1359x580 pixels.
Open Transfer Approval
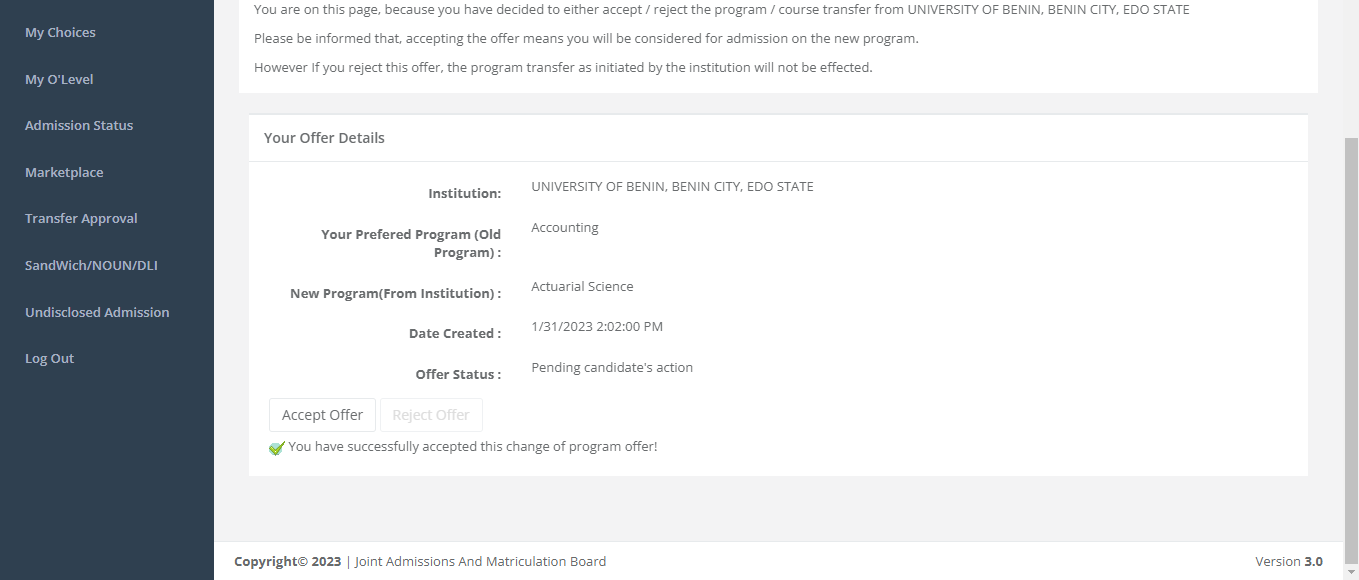pyautogui.click(x=81, y=217)
